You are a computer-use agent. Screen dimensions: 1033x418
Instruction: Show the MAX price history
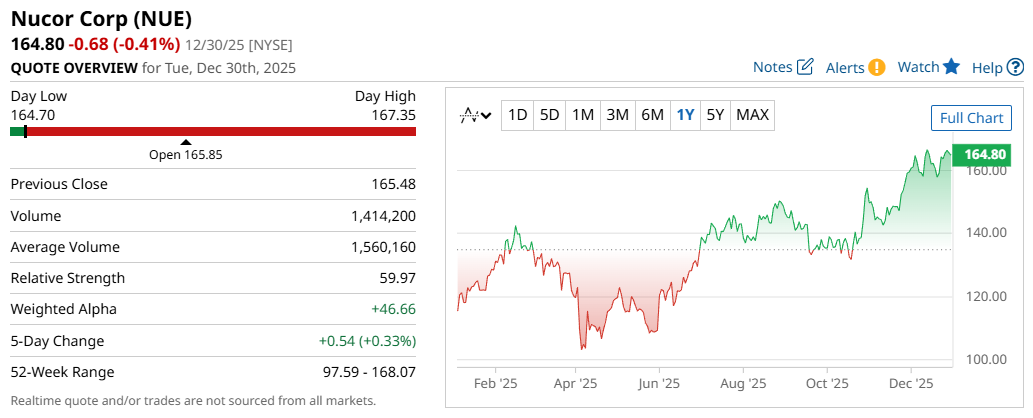pyautogui.click(x=752, y=115)
